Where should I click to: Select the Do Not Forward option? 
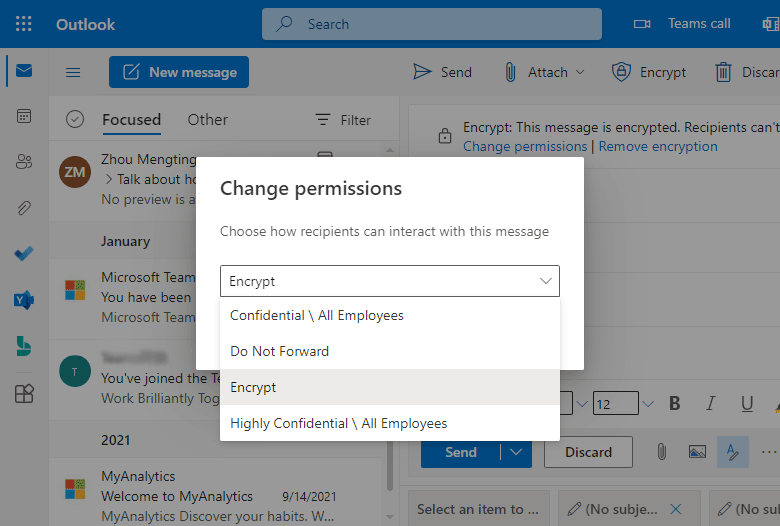click(279, 351)
